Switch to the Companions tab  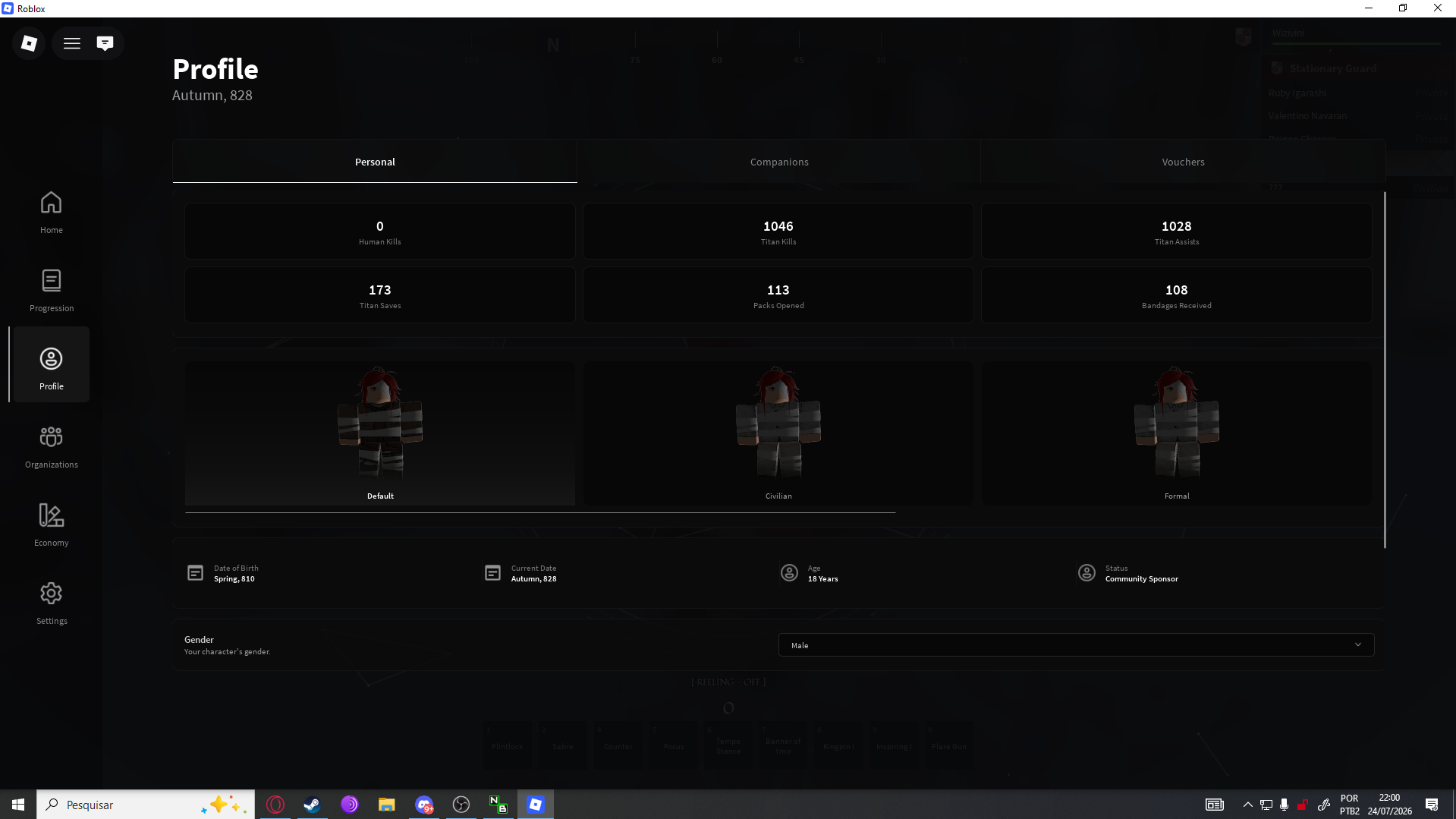[779, 162]
